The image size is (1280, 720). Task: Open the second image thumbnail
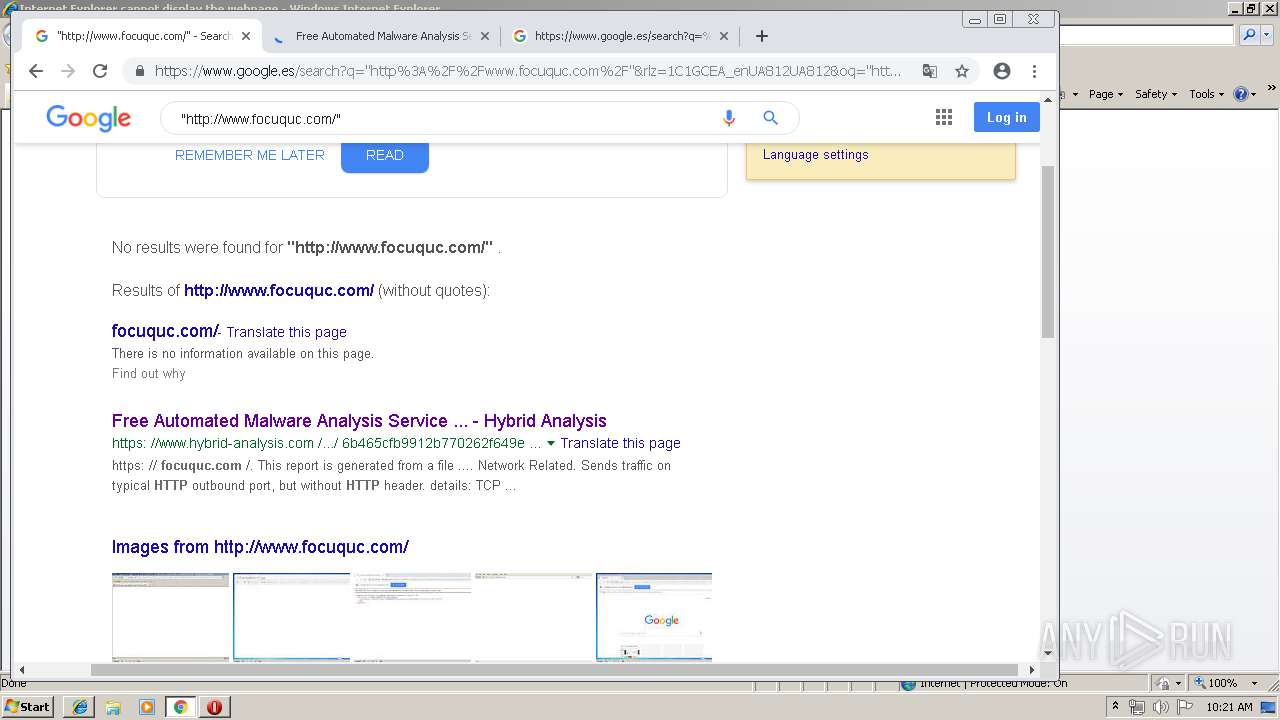[292, 617]
